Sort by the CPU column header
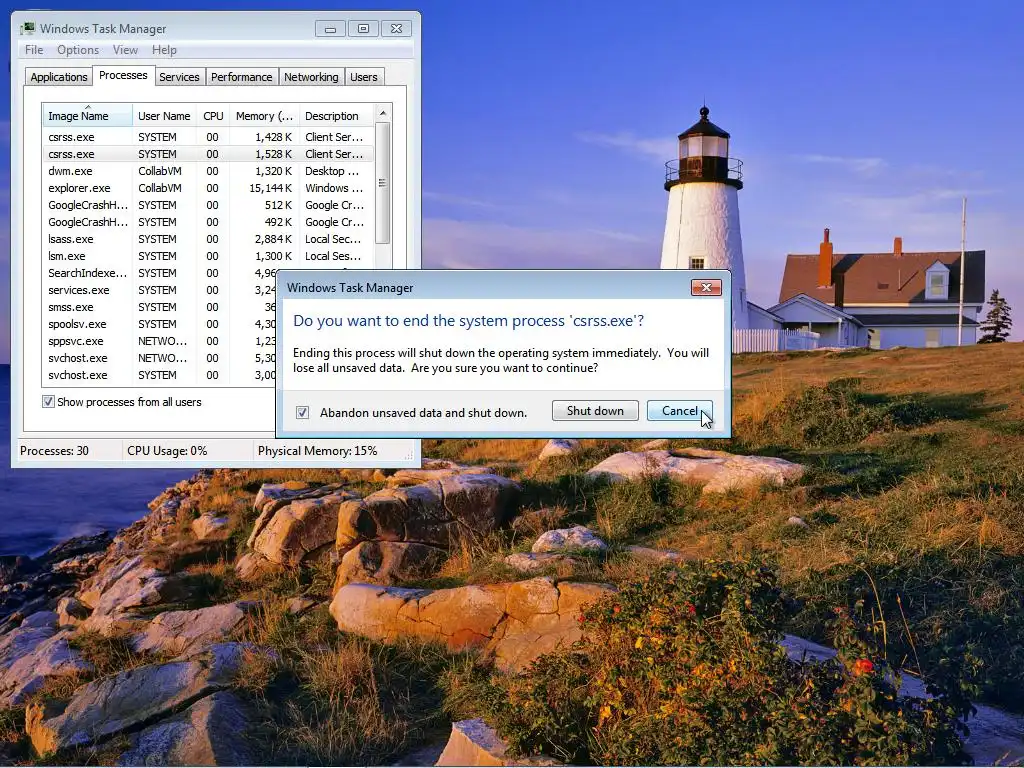The image size is (1024, 768). [x=213, y=116]
